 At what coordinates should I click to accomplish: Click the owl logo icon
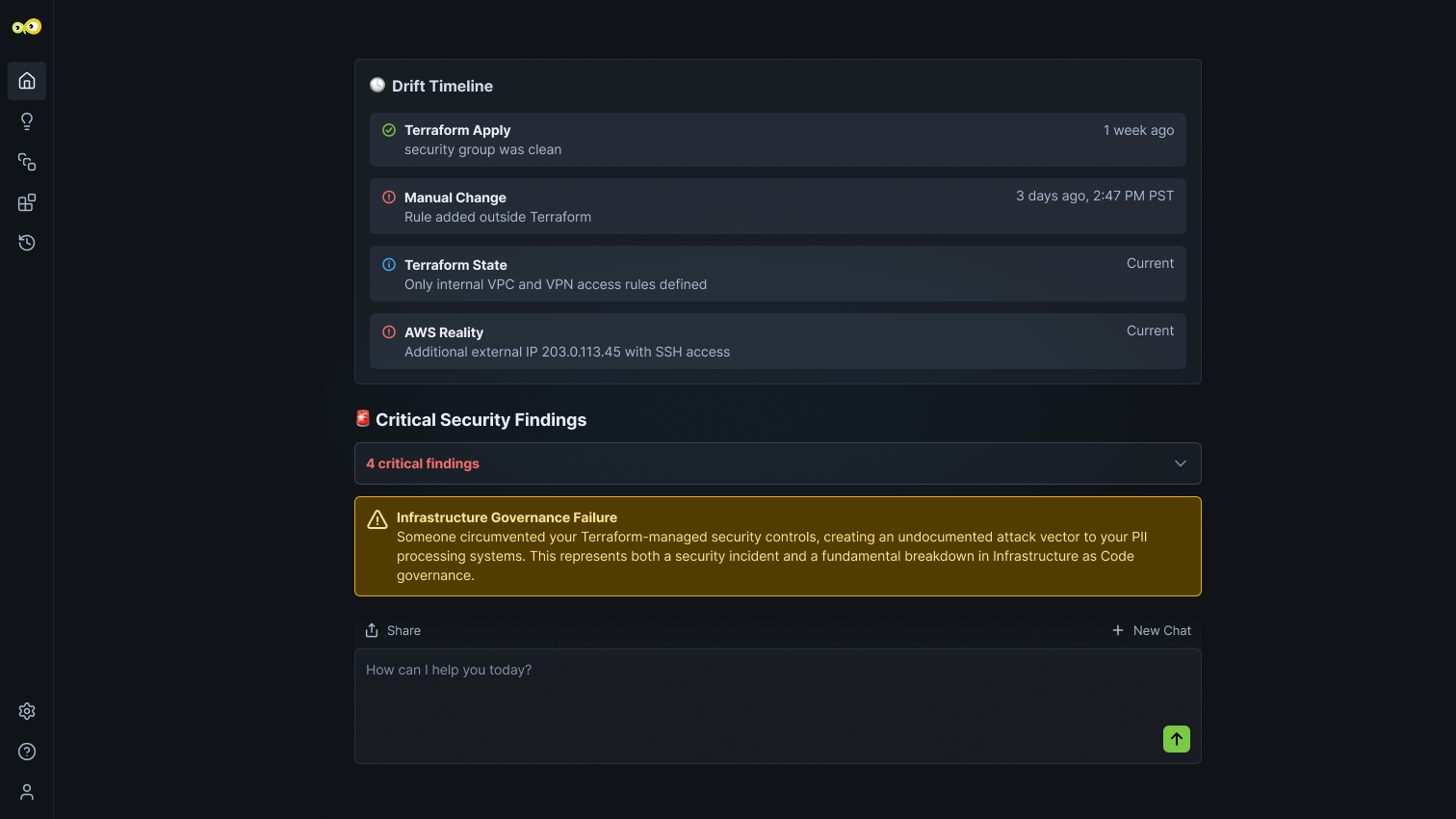pos(27,27)
